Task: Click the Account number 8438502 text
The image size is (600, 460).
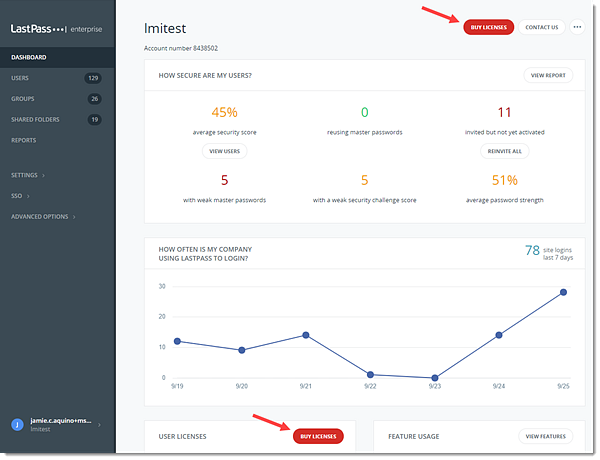Action: pos(181,48)
